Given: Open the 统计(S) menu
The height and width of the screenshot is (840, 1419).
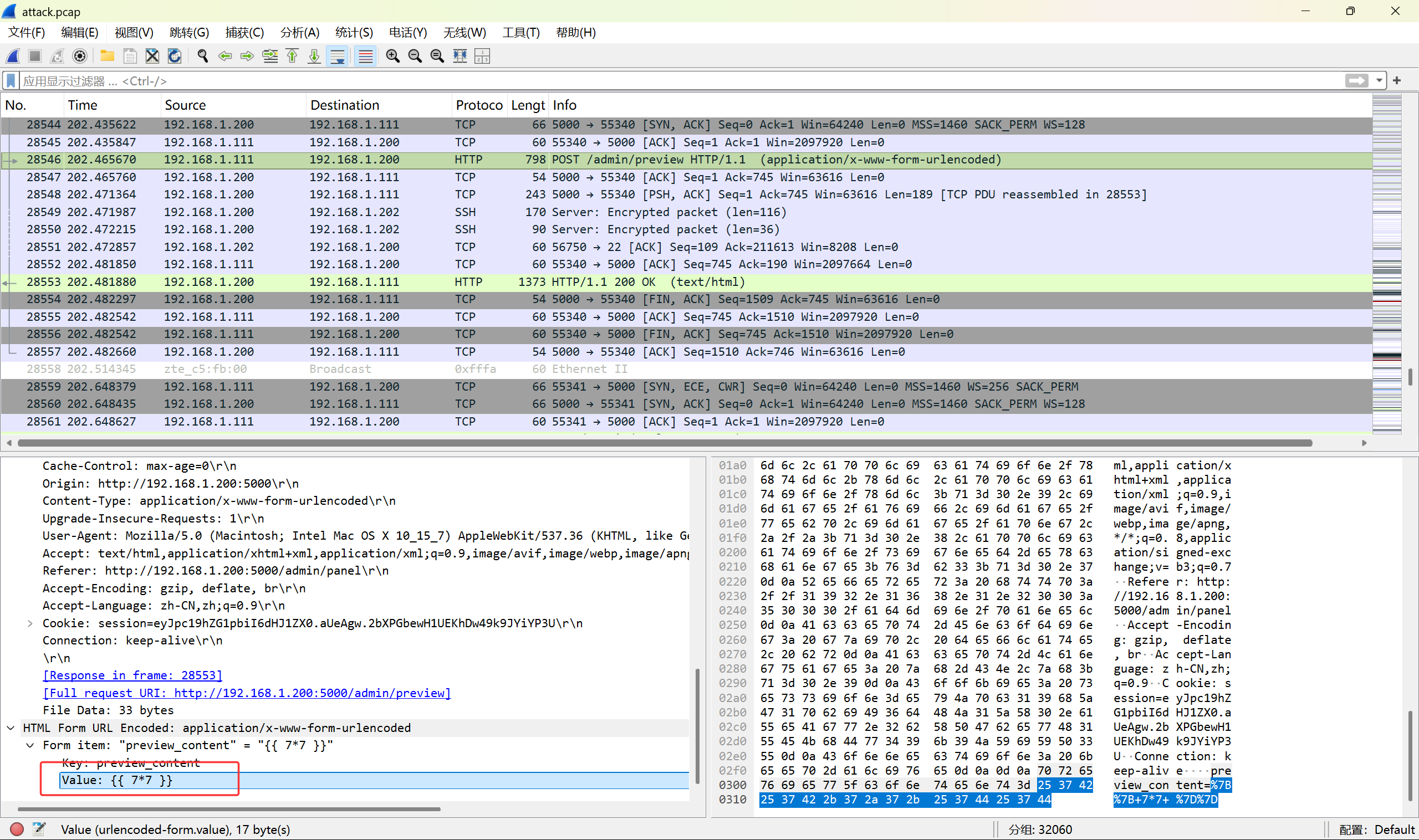Looking at the screenshot, I should [x=354, y=32].
